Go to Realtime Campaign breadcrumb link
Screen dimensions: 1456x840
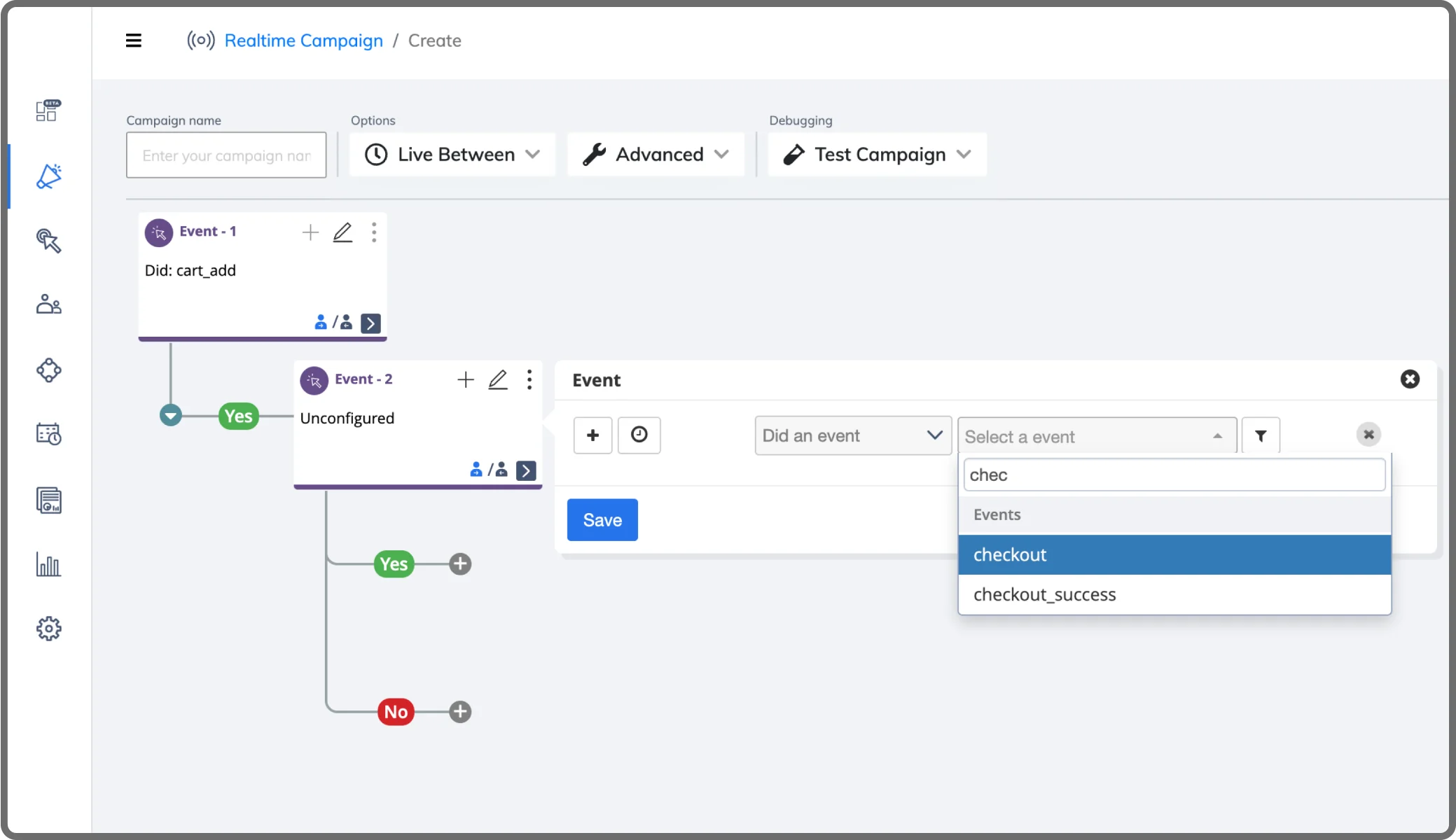click(x=303, y=41)
